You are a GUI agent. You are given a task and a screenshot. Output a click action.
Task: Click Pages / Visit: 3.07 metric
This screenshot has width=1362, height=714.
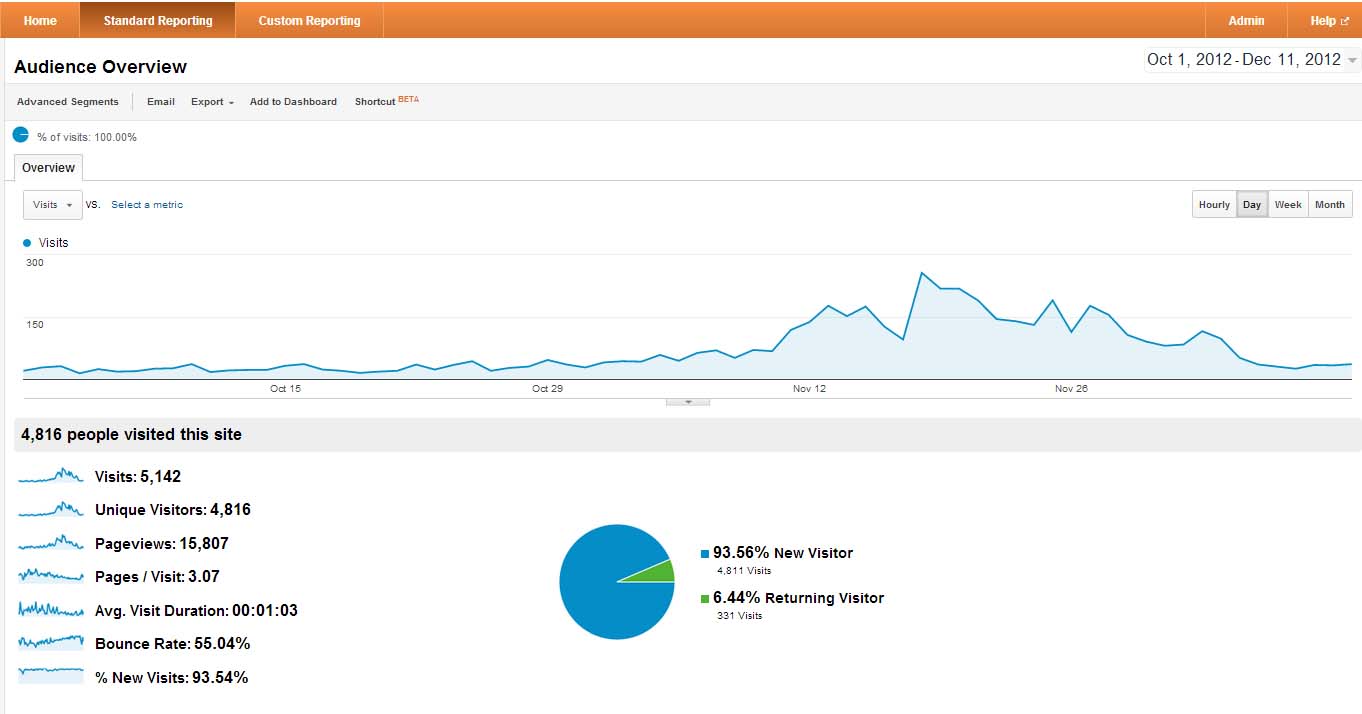click(157, 577)
